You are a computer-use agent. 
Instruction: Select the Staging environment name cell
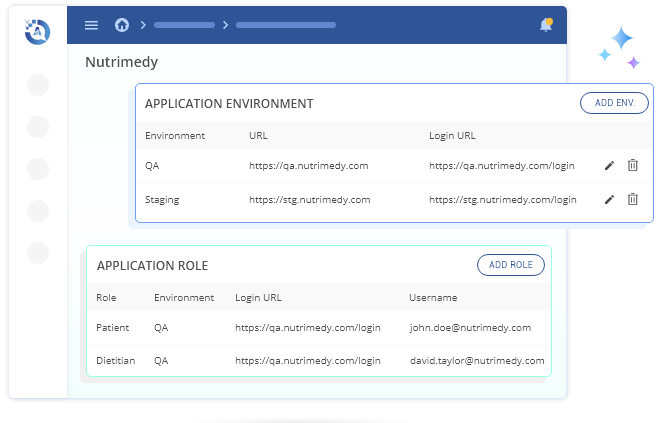click(162, 200)
